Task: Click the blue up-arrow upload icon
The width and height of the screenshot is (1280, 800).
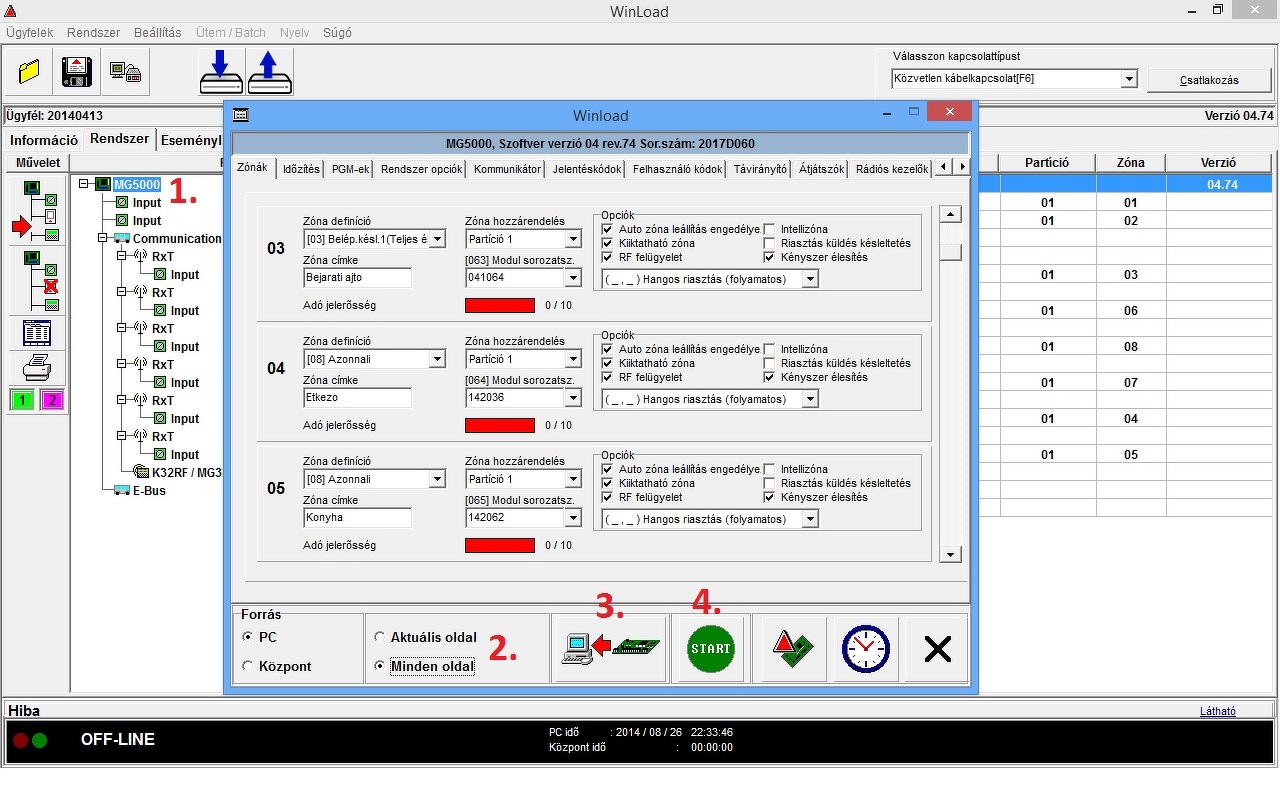Action: (x=270, y=72)
